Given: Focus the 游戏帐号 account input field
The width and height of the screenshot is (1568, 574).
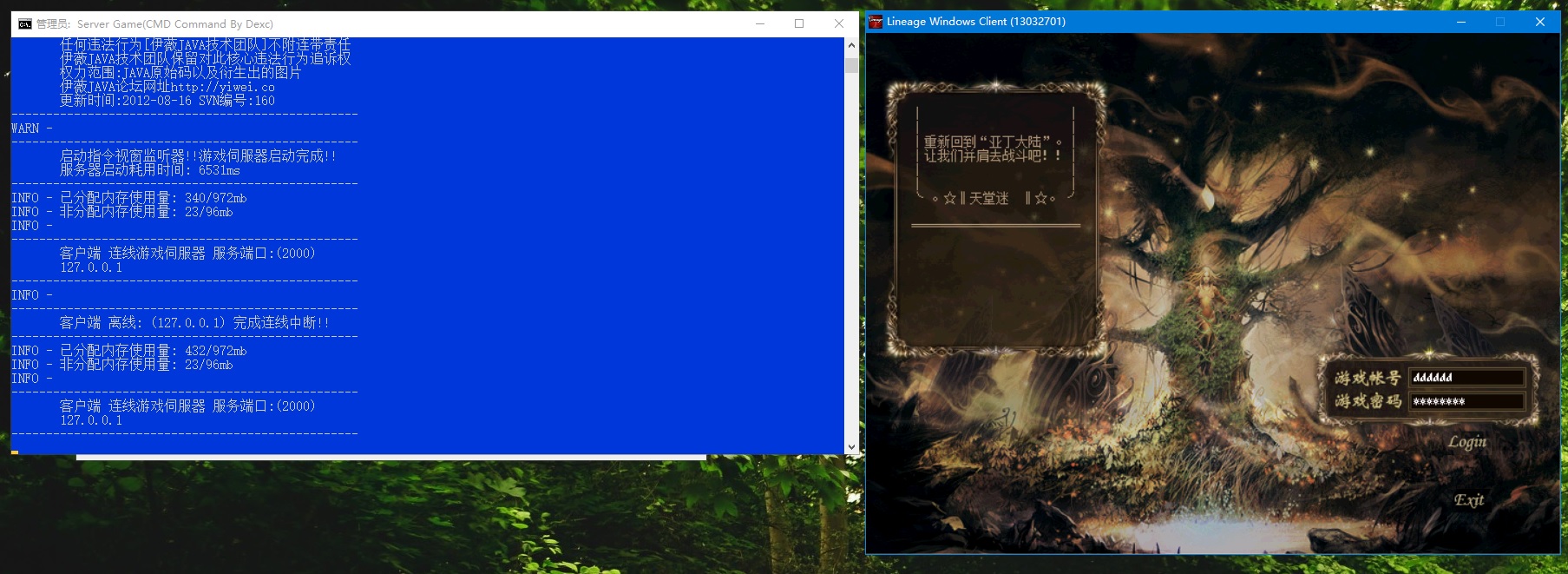Looking at the screenshot, I should (x=1467, y=377).
